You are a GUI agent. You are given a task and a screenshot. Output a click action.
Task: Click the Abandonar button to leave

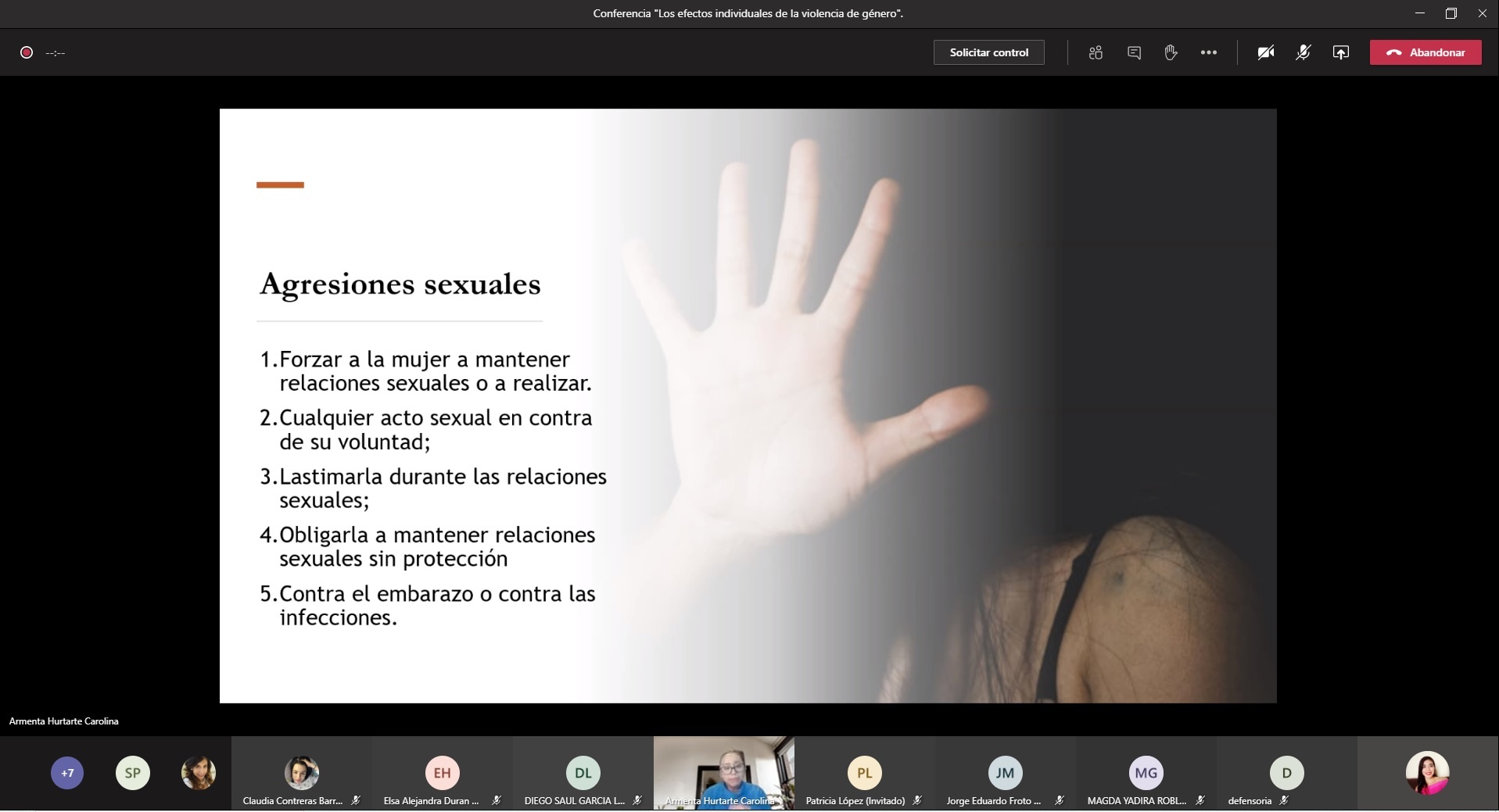[x=1425, y=52]
